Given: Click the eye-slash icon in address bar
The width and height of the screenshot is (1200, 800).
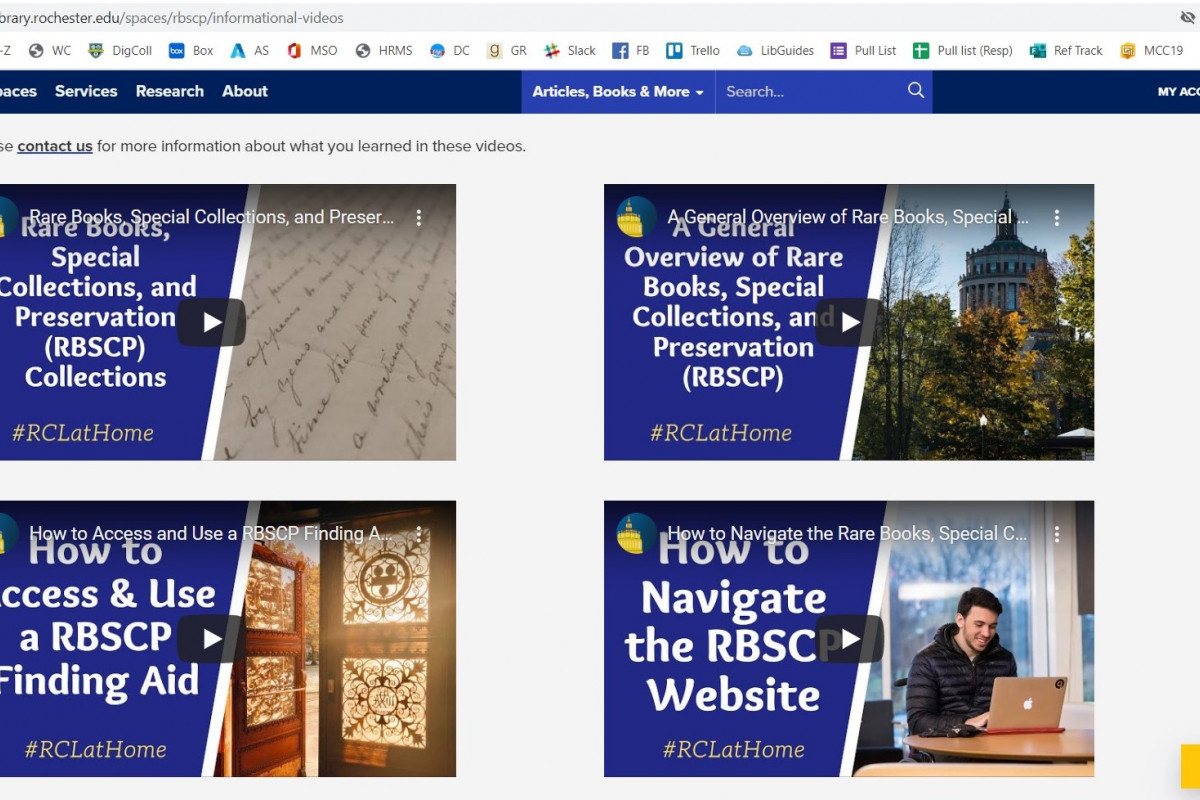Looking at the screenshot, I should (1187, 18).
